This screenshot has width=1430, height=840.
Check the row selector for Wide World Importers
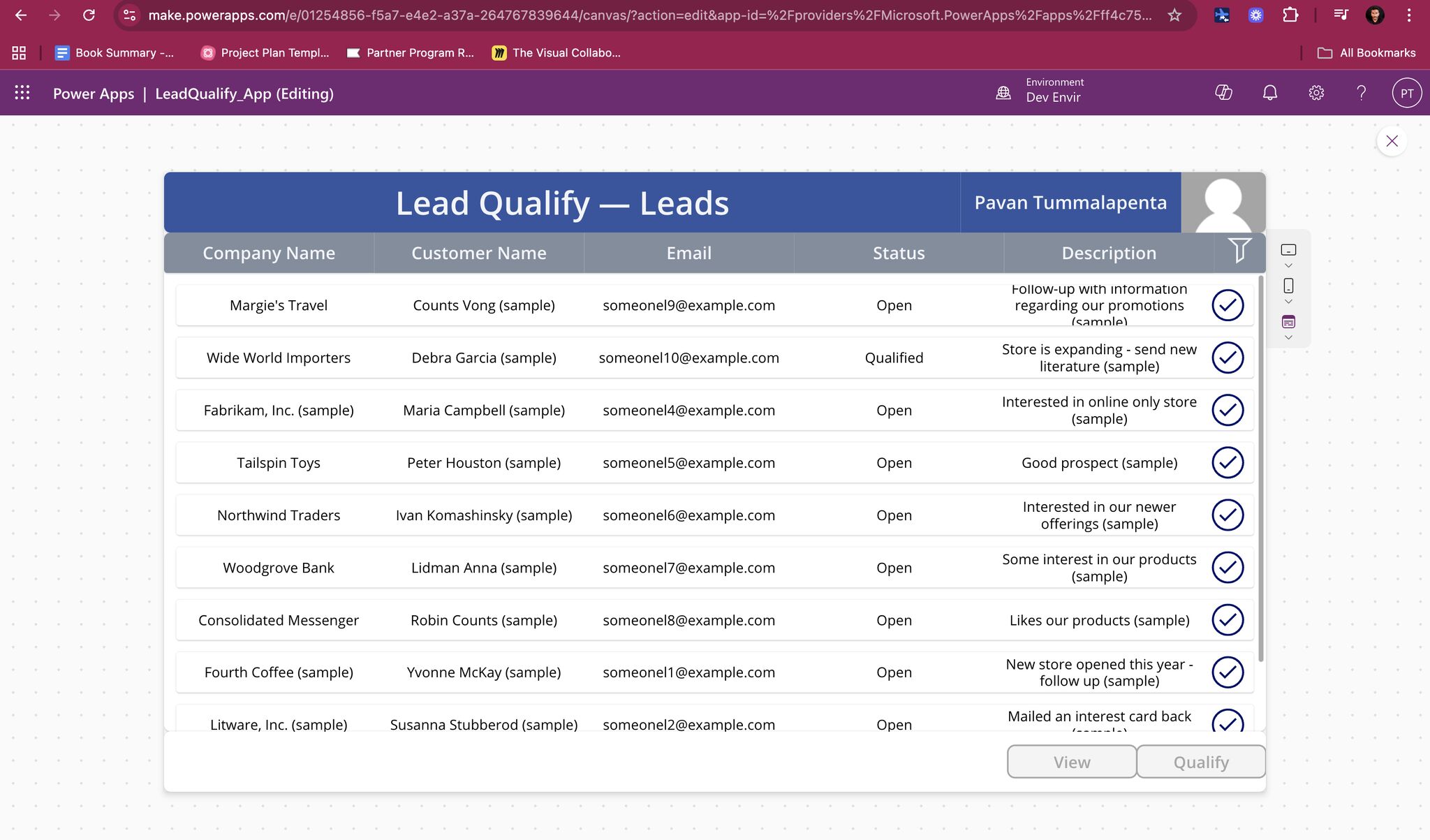click(1229, 358)
